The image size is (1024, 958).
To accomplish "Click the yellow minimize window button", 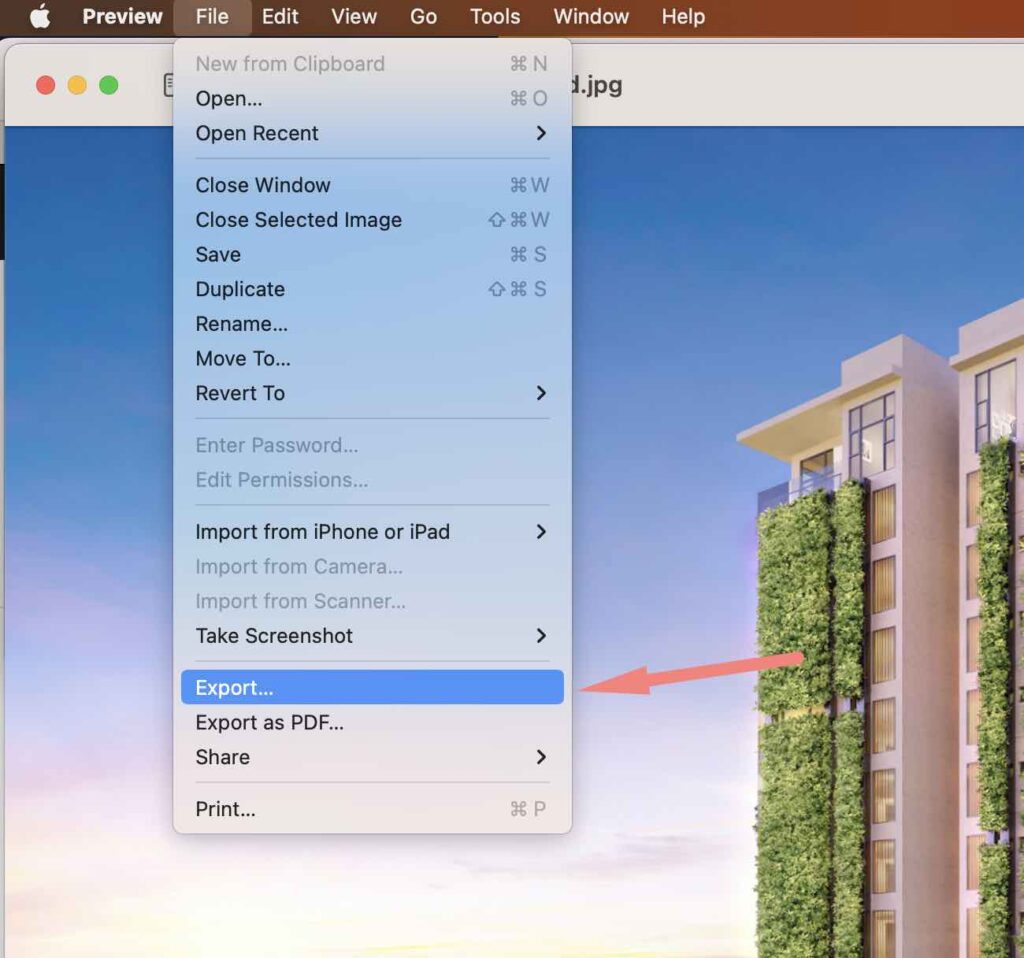I will (77, 85).
